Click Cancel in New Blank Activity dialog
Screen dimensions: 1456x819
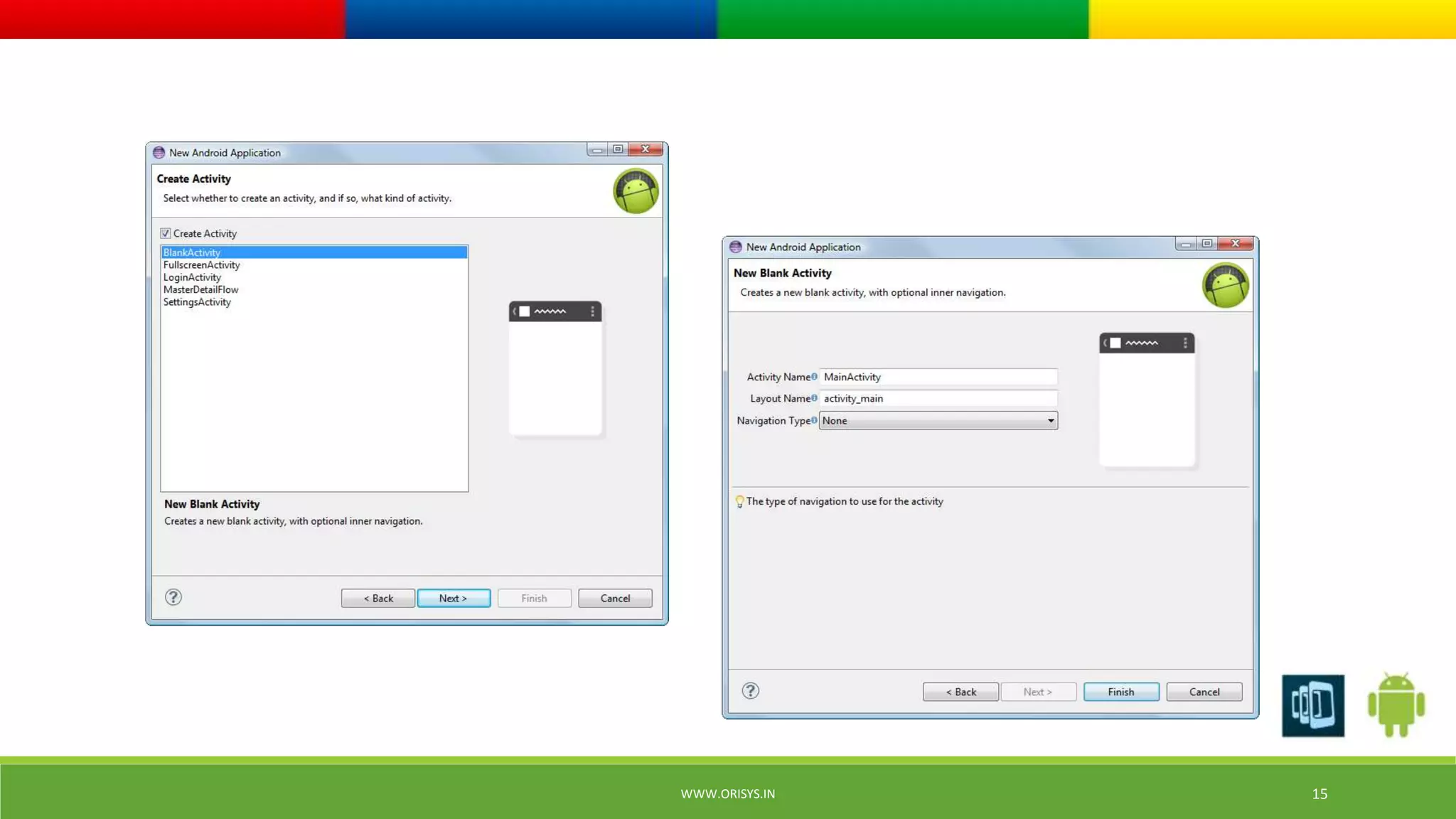pos(1204,692)
